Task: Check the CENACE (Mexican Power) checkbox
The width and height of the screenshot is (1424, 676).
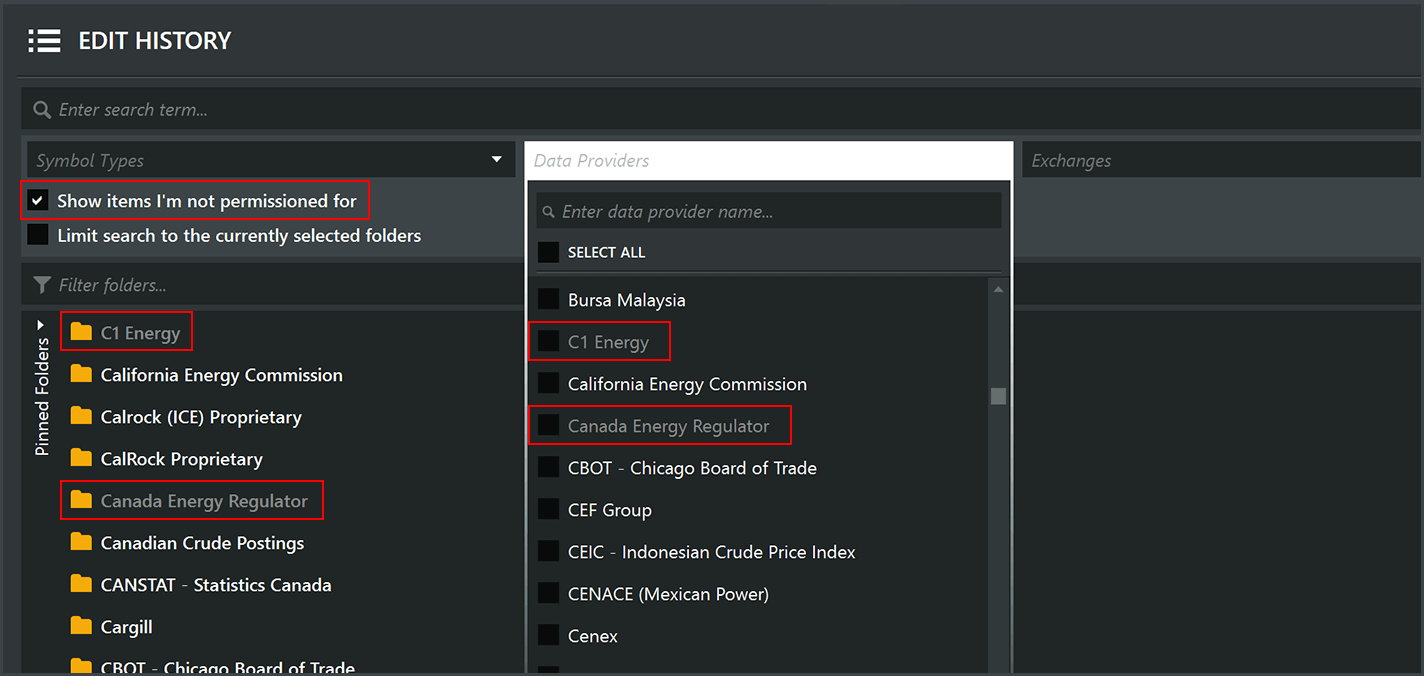Action: tap(548, 593)
